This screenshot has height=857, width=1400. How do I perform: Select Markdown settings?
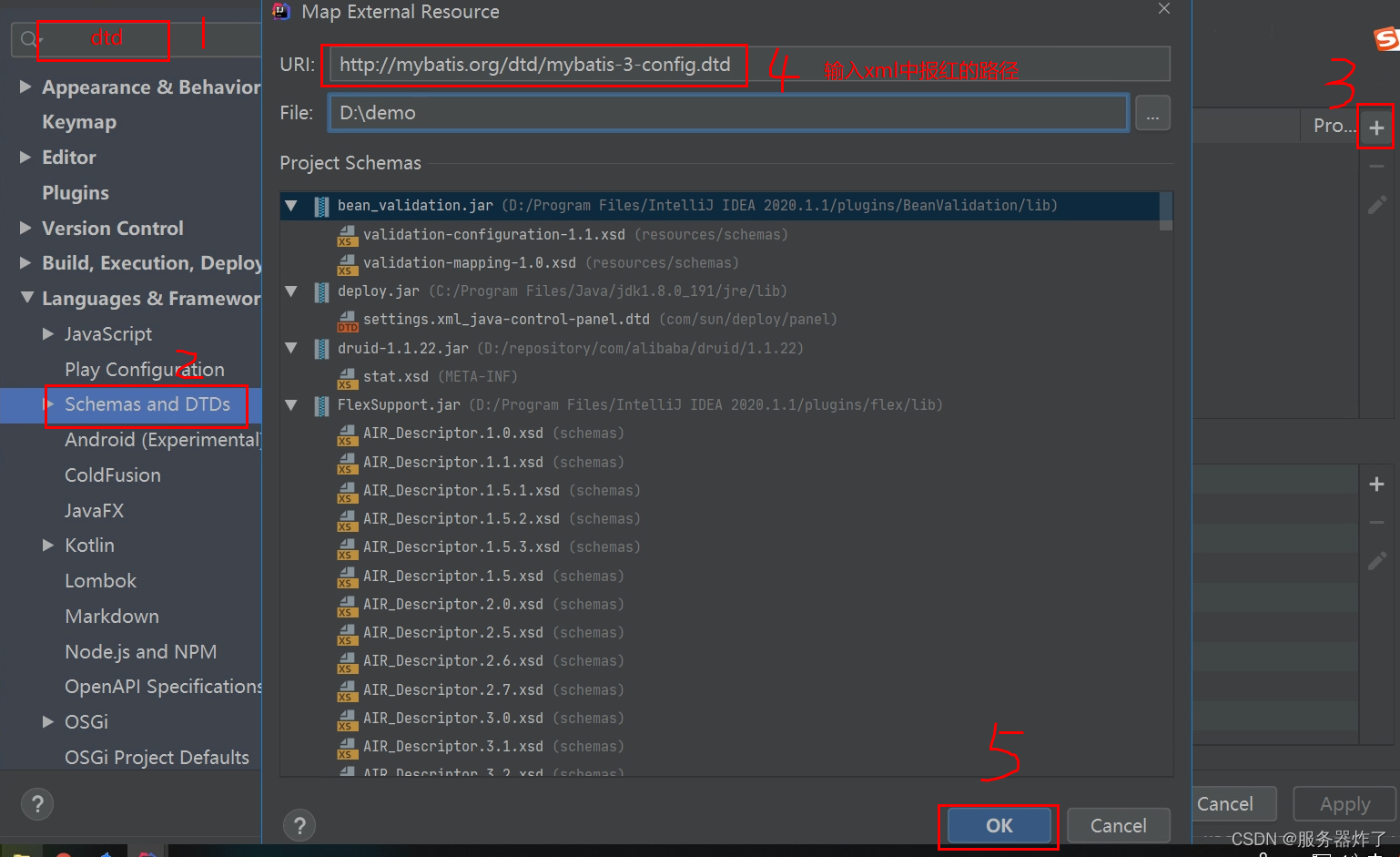112,617
